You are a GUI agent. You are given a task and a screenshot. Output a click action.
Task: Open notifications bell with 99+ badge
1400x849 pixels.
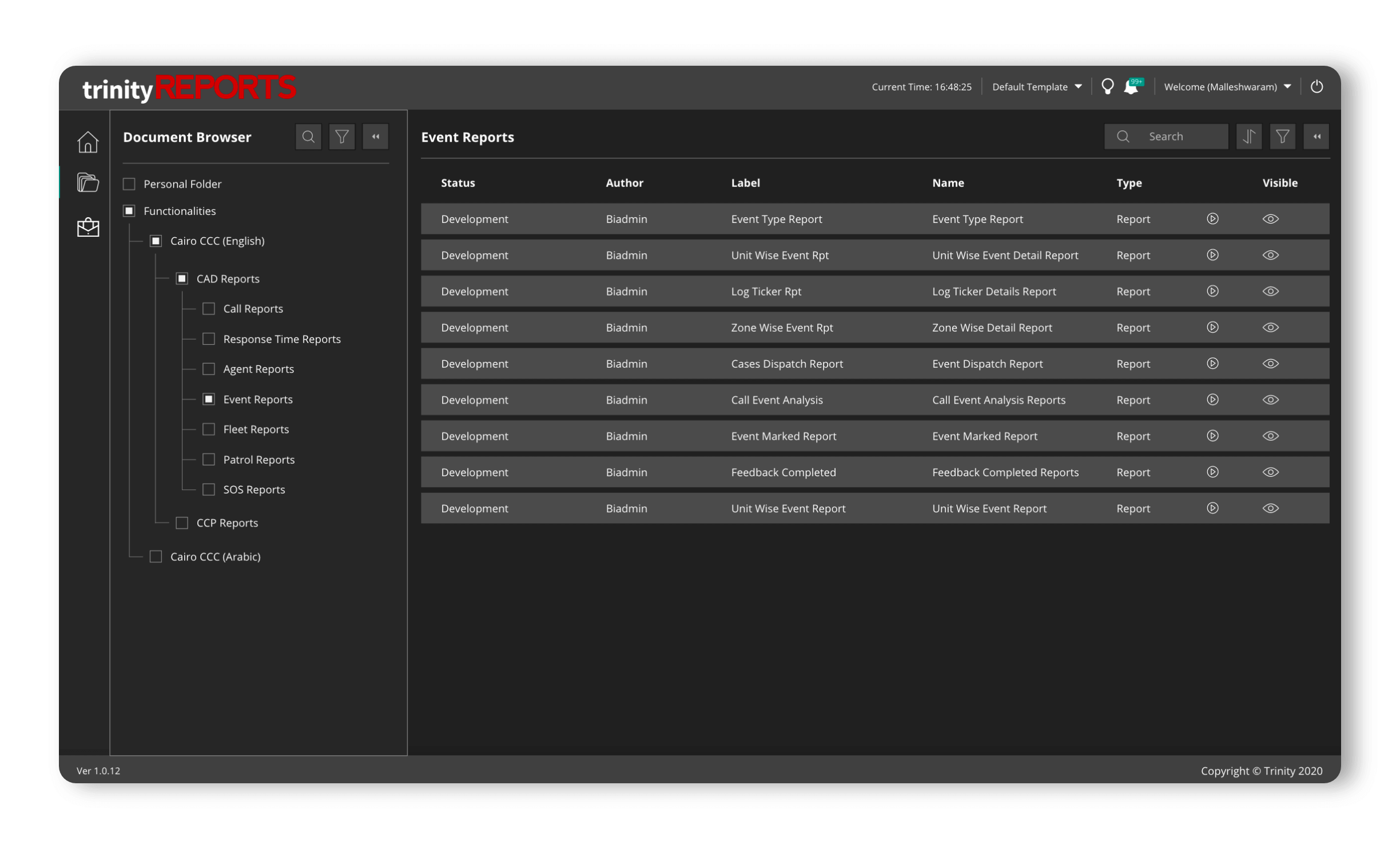(x=1132, y=86)
